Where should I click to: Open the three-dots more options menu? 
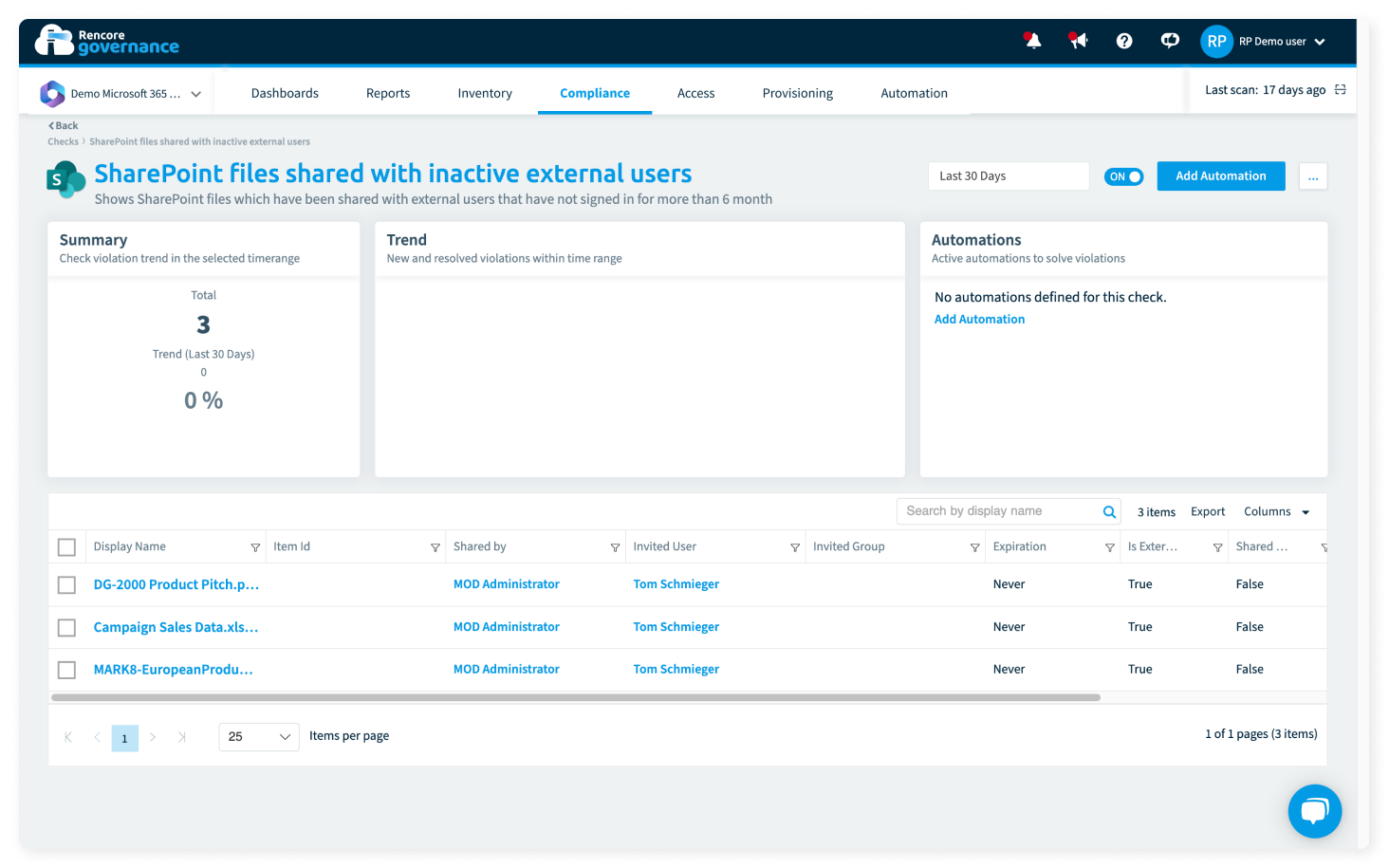click(1313, 176)
